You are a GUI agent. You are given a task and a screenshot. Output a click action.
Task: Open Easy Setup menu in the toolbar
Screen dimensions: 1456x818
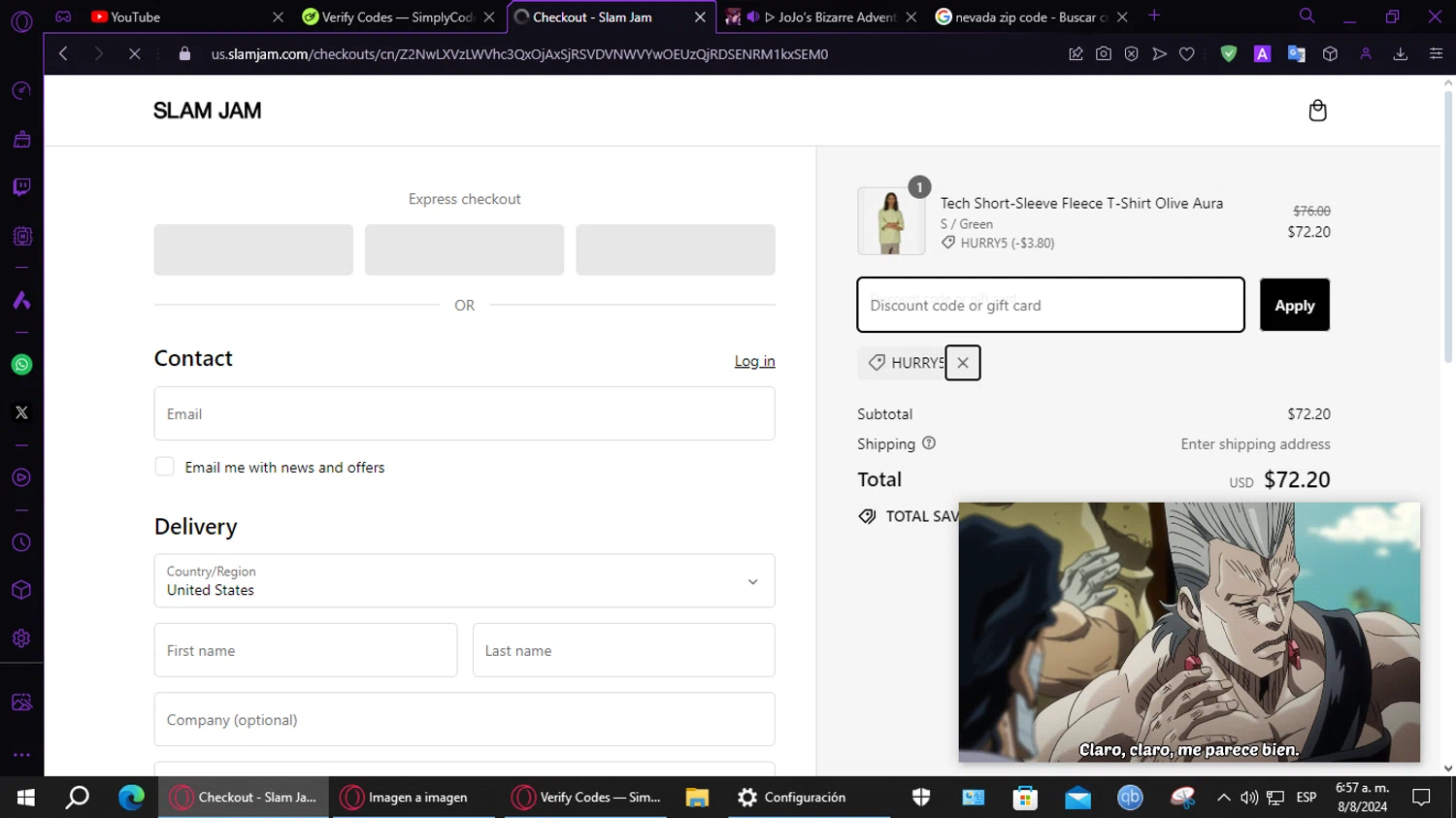pos(1436,54)
